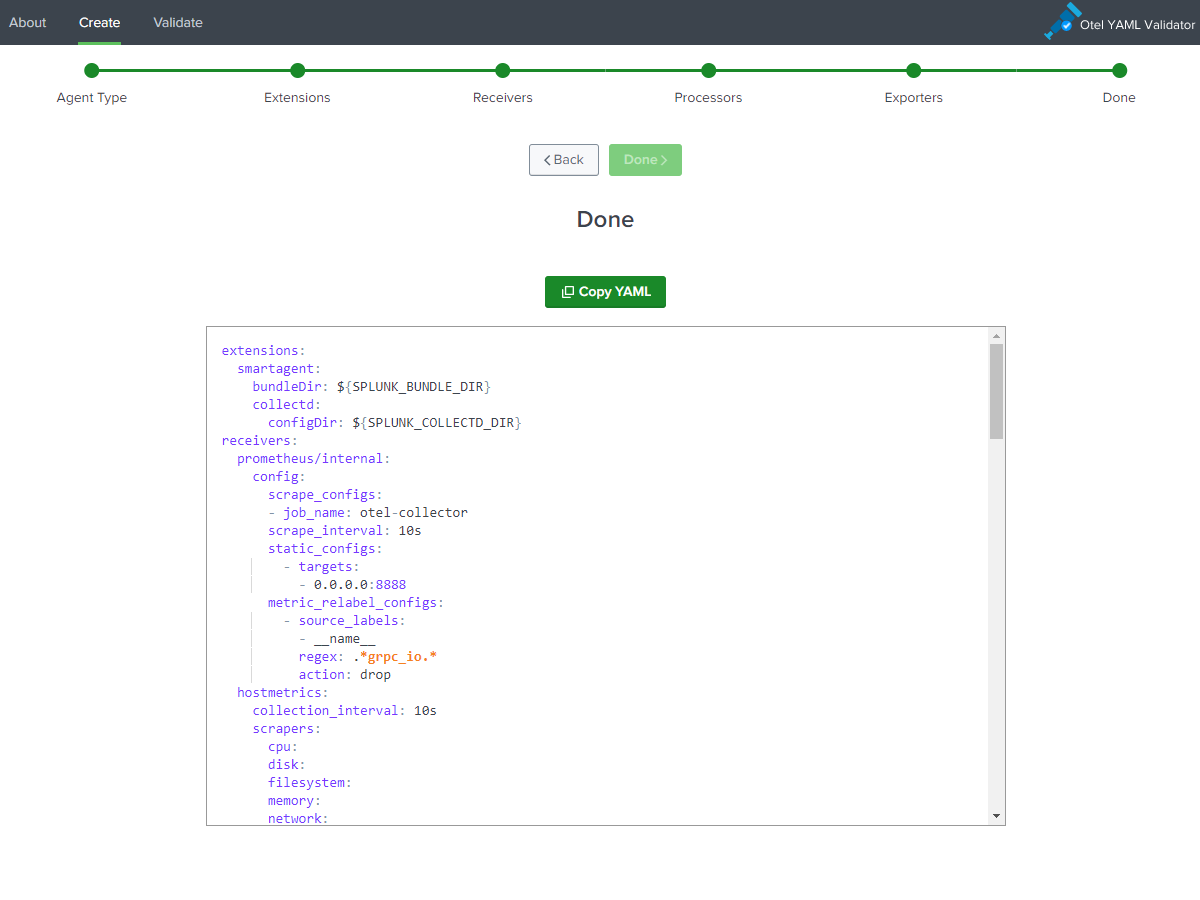
Task: Click the '0.0.0.0:8888' target value
Action: click(x=360, y=585)
